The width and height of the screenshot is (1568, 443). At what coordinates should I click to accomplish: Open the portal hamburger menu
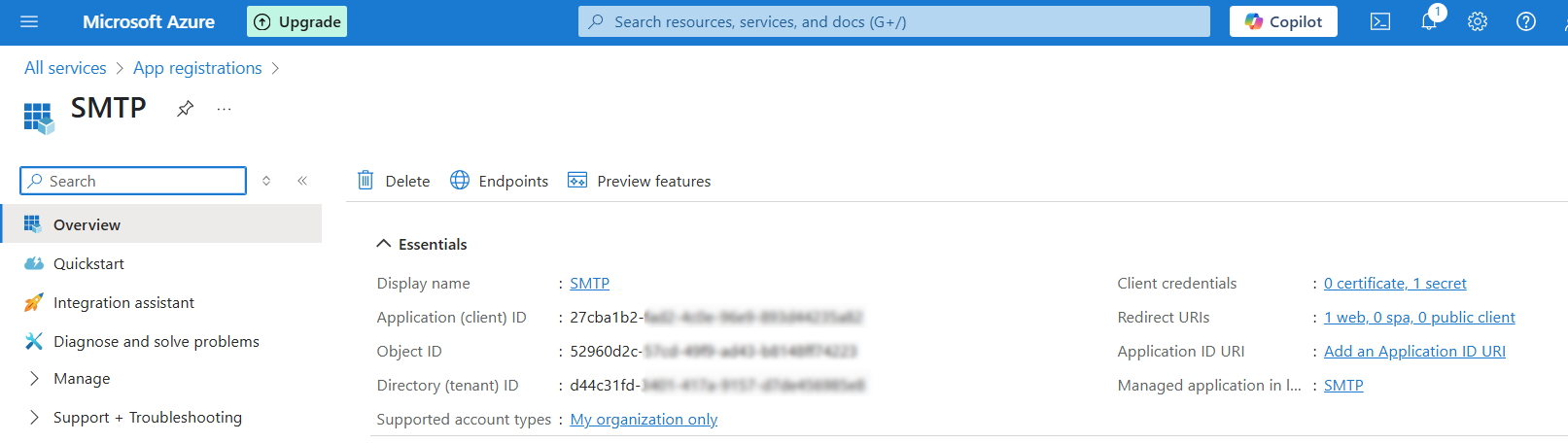pyautogui.click(x=29, y=21)
